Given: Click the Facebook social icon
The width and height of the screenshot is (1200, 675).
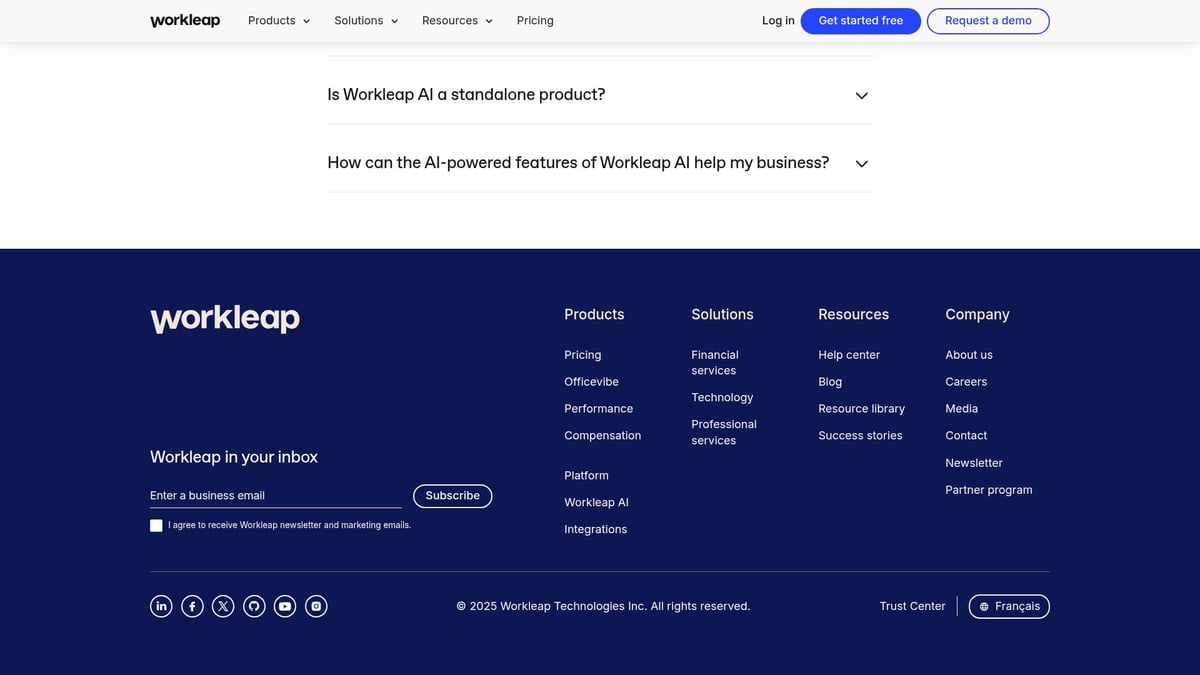Looking at the screenshot, I should (x=192, y=605).
